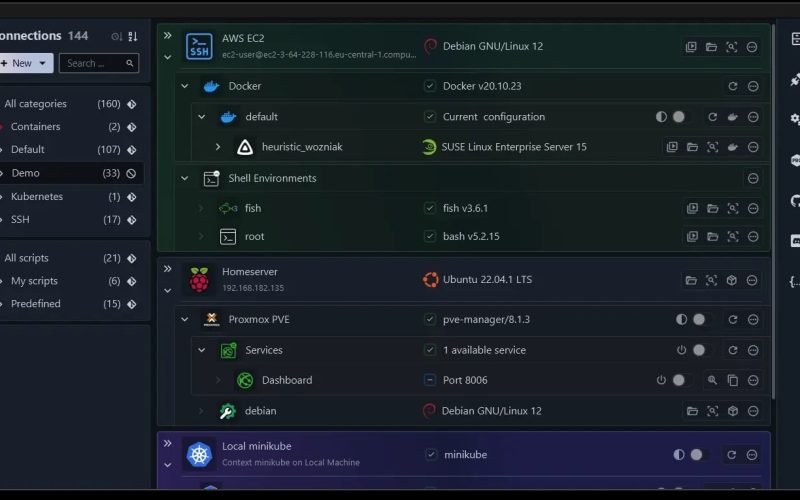
Task: Select the Kubernetes category
Action: 36,197
